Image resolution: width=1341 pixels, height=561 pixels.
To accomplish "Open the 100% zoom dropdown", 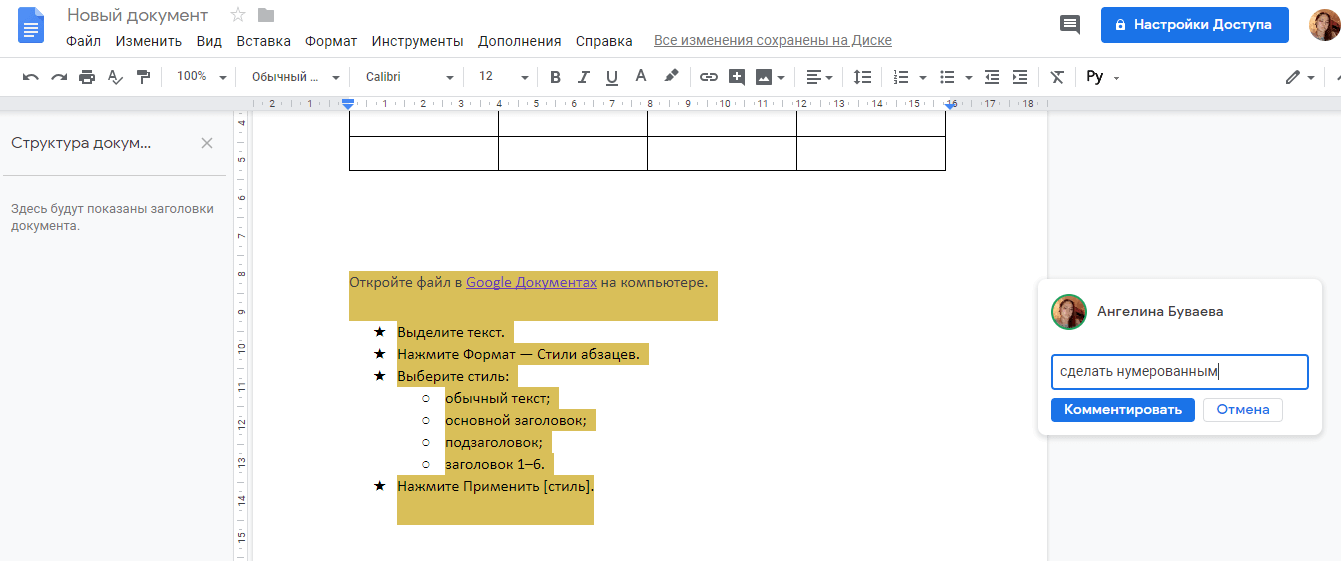I will coord(201,77).
